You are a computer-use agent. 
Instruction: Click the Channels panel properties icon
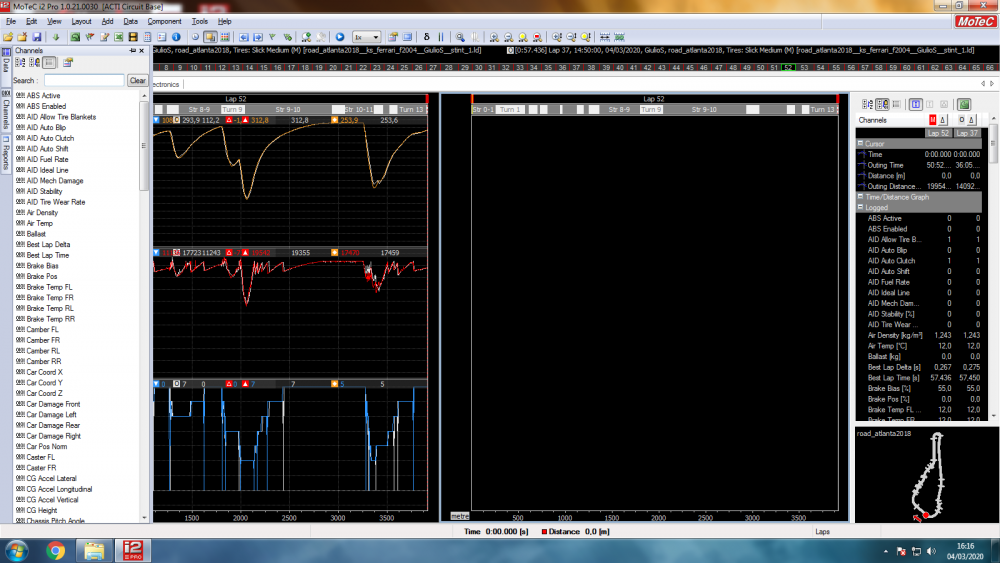(68, 62)
